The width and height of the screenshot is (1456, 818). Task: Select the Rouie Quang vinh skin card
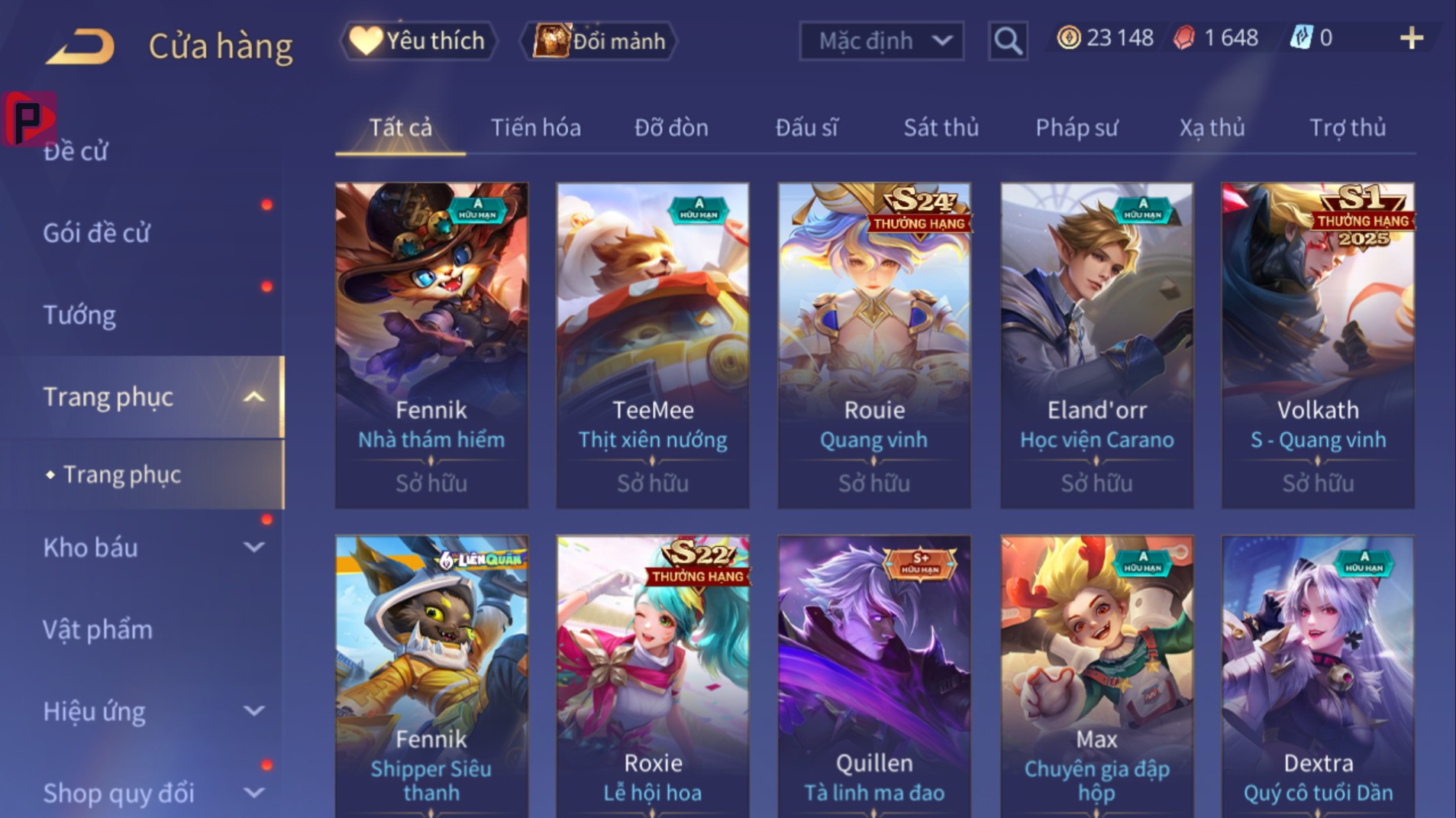pyautogui.click(x=874, y=345)
